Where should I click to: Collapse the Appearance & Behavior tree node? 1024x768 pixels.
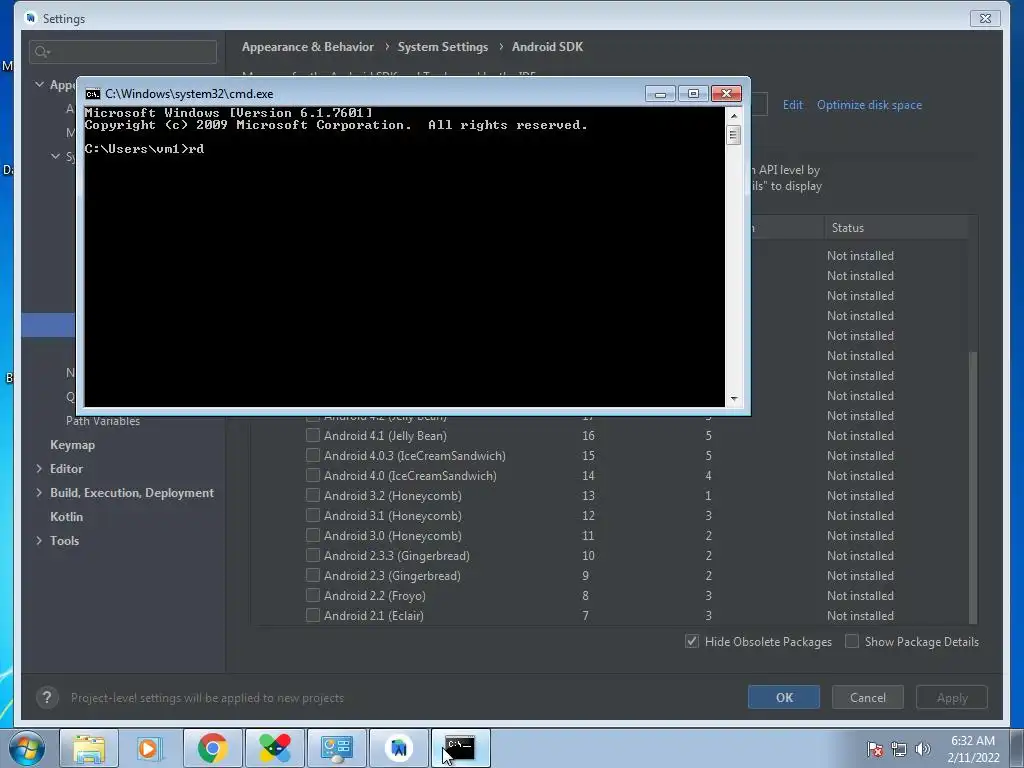(39, 84)
